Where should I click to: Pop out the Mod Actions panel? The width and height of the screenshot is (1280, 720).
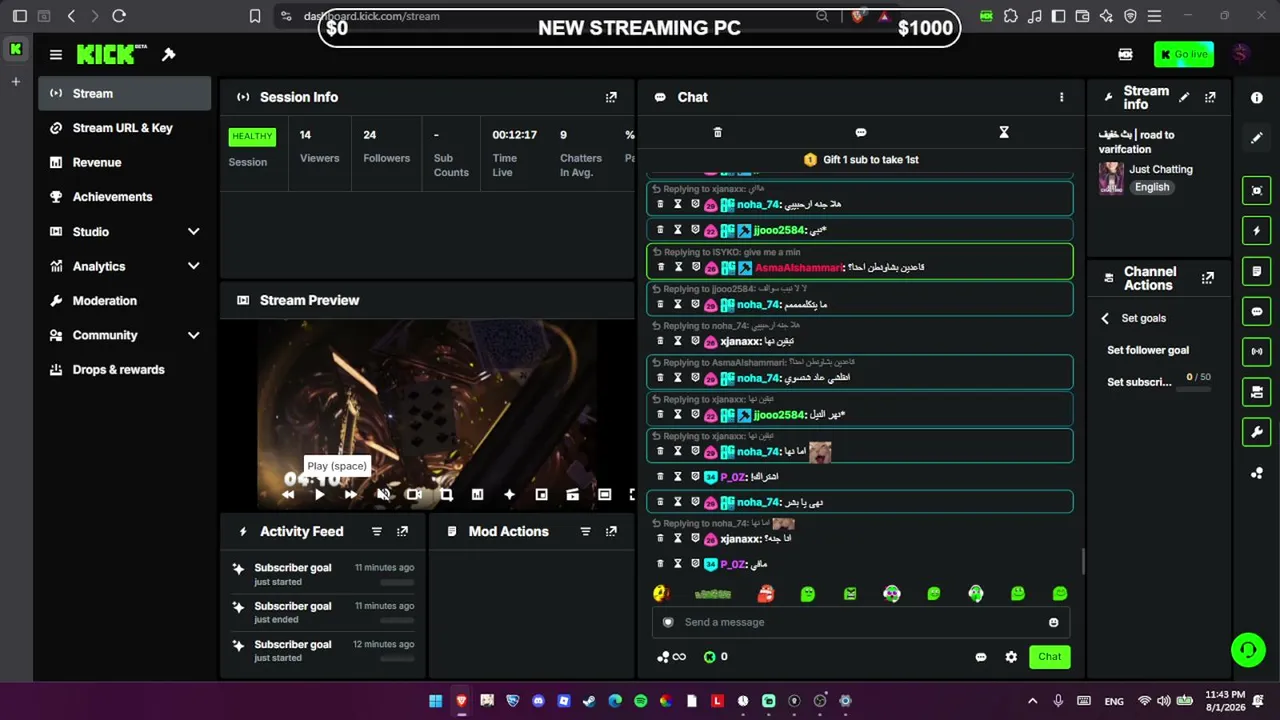[611, 532]
